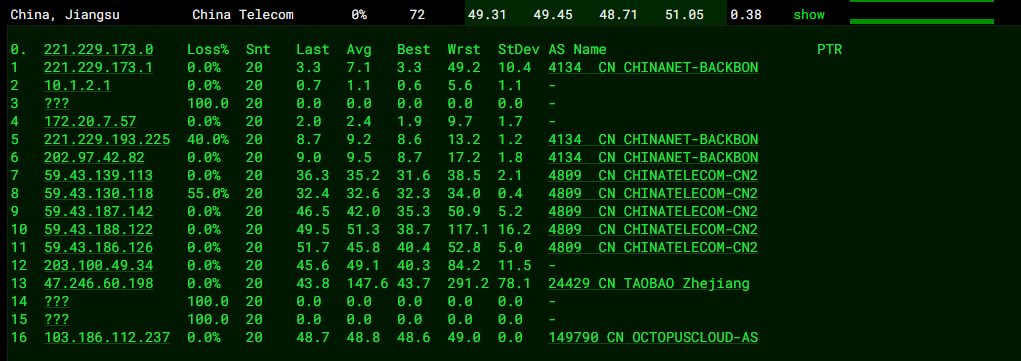This screenshot has width=1021, height=361.
Task: Open hop 7 IP 59.43.139.113
Action: (98, 175)
